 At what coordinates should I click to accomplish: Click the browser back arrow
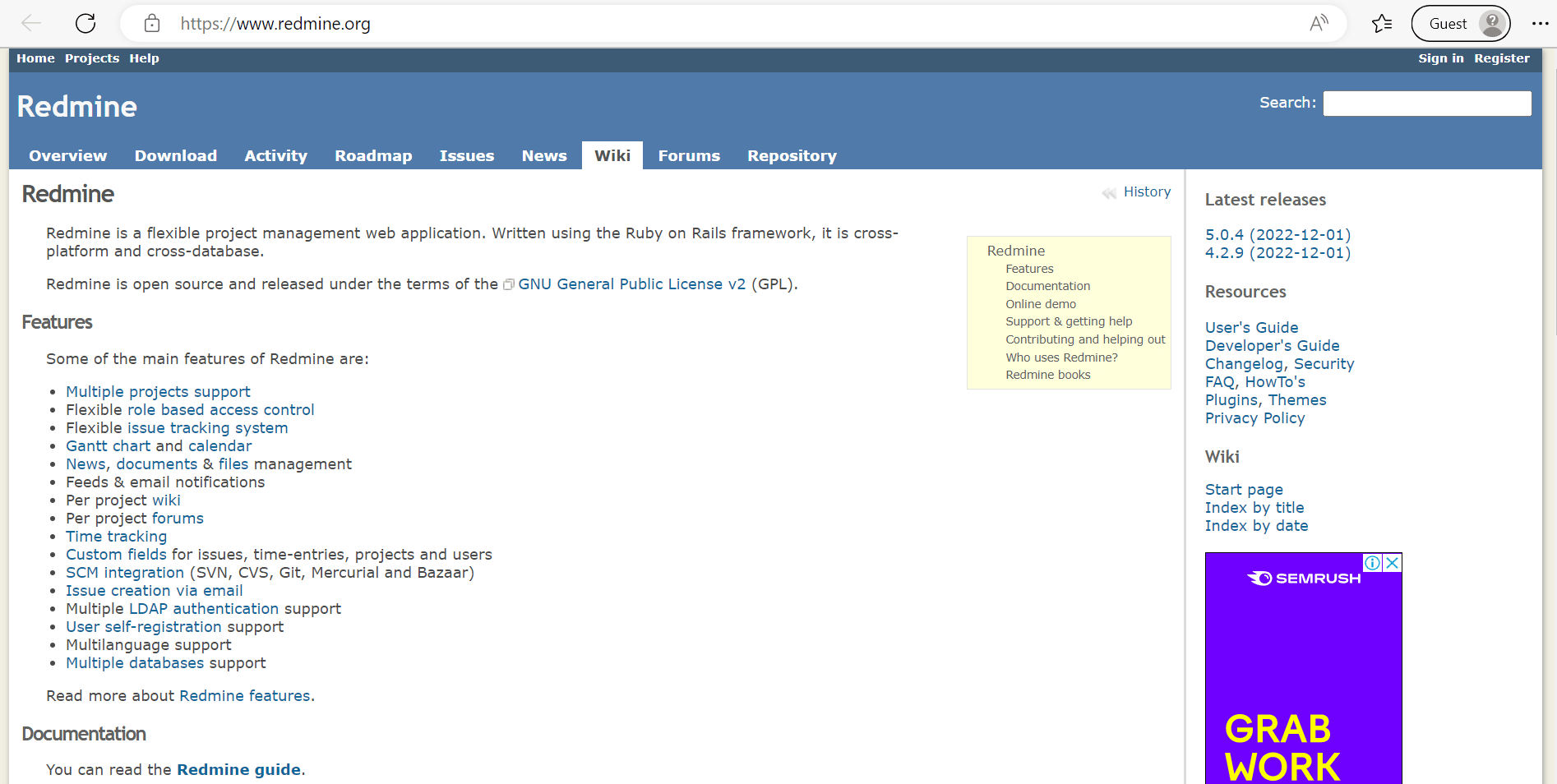coord(31,23)
